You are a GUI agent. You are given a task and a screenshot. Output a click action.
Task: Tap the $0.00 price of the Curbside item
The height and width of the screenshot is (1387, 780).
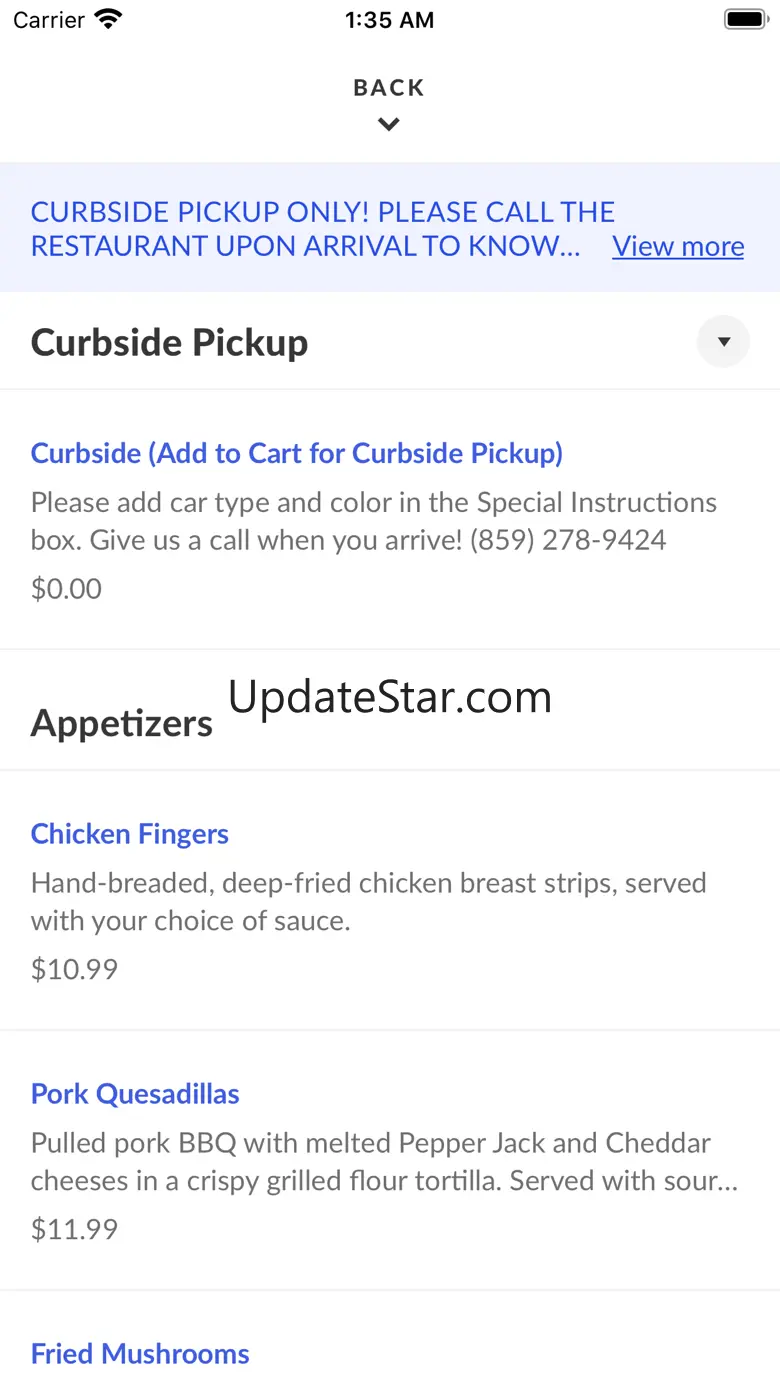(x=66, y=588)
